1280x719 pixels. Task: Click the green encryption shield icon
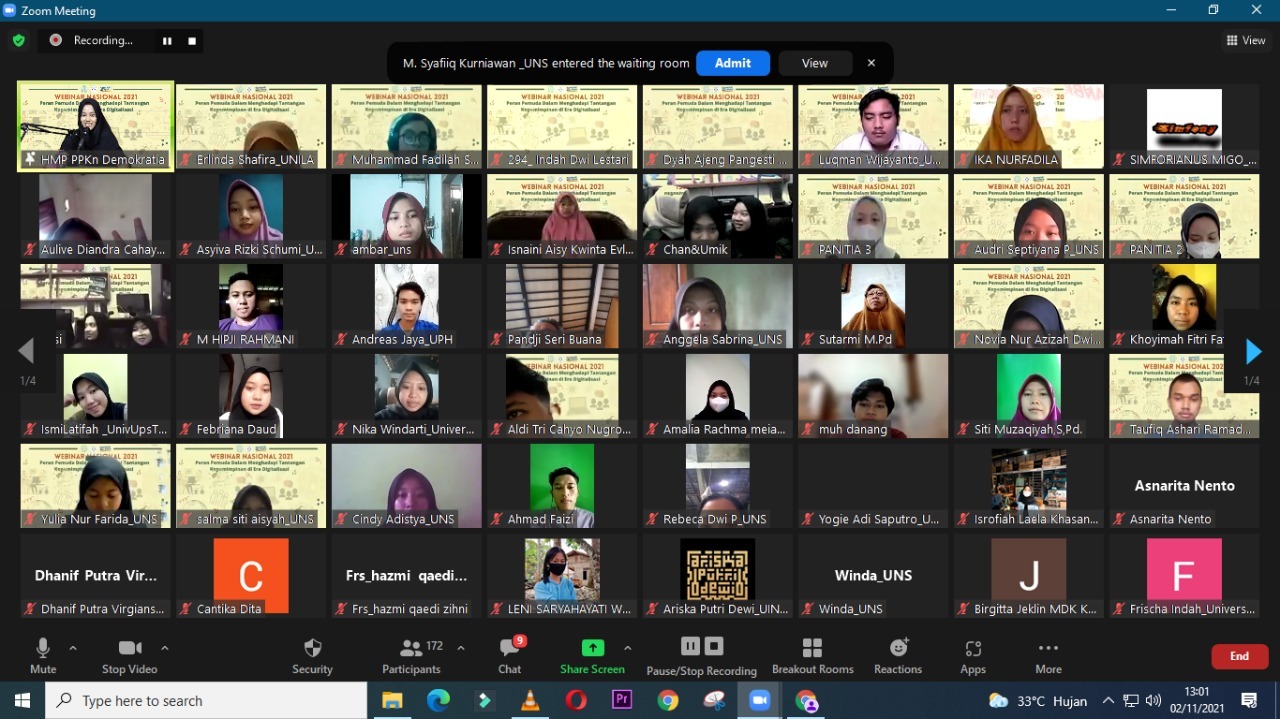18,40
